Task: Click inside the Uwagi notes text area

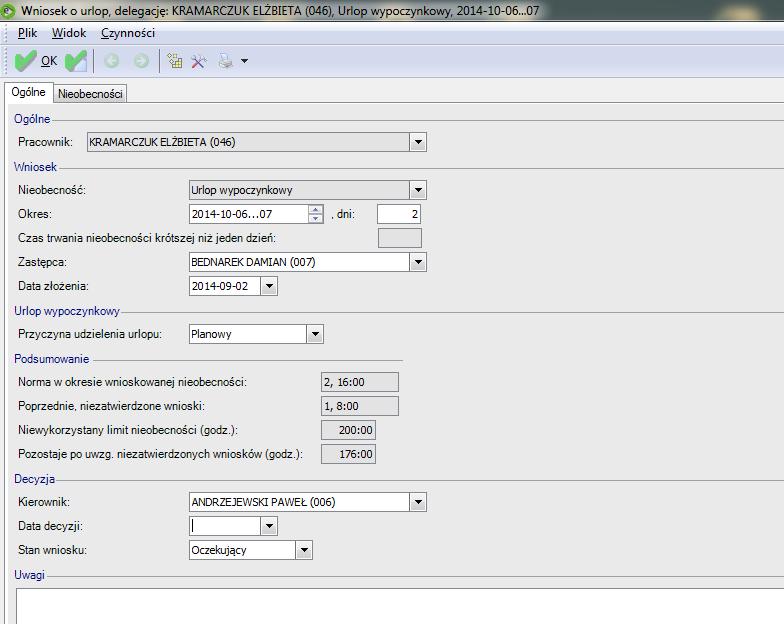Action: (x=400, y=606)
